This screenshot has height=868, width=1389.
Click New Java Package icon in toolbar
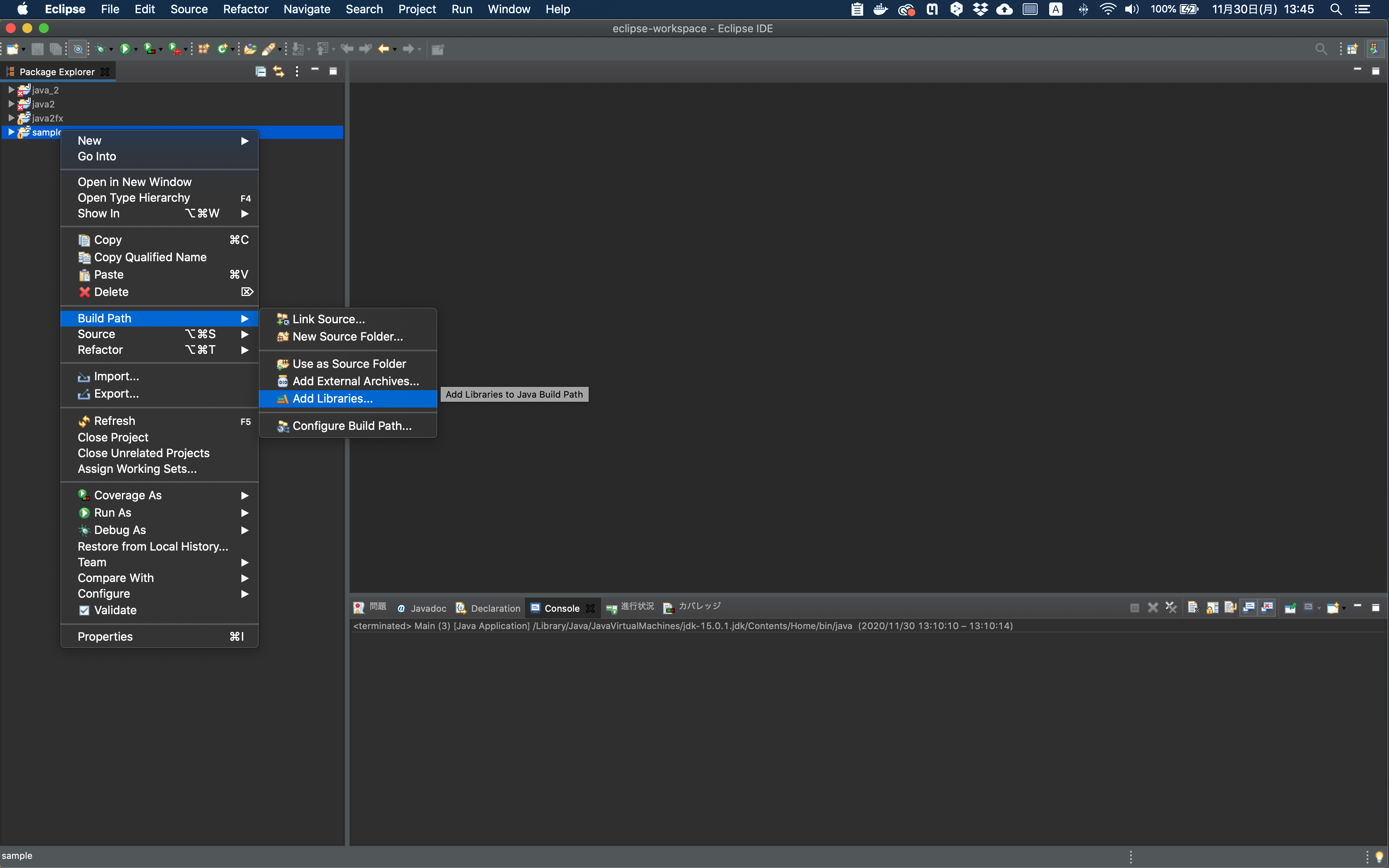[204, 49]
